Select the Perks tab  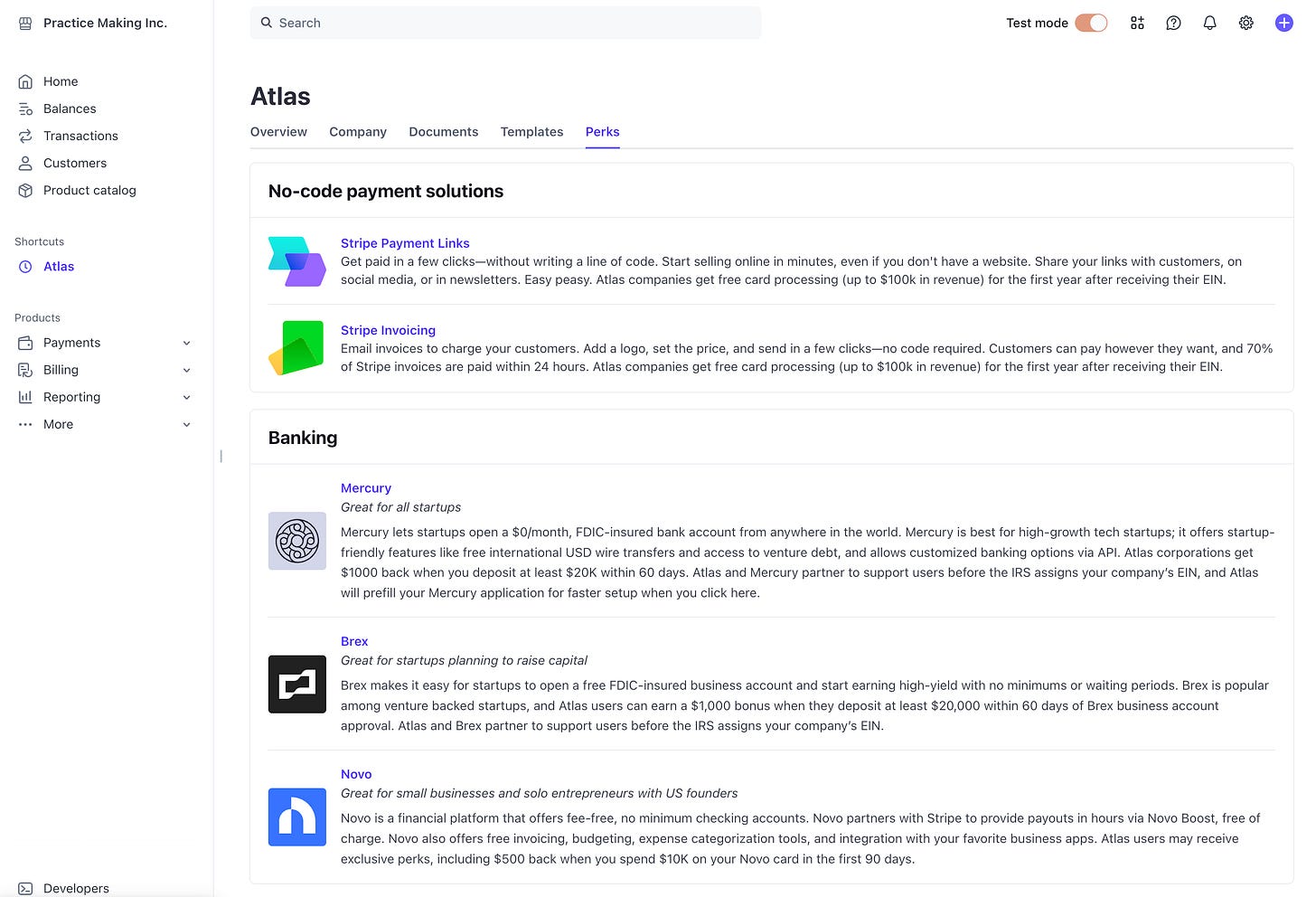coord(602,132)
